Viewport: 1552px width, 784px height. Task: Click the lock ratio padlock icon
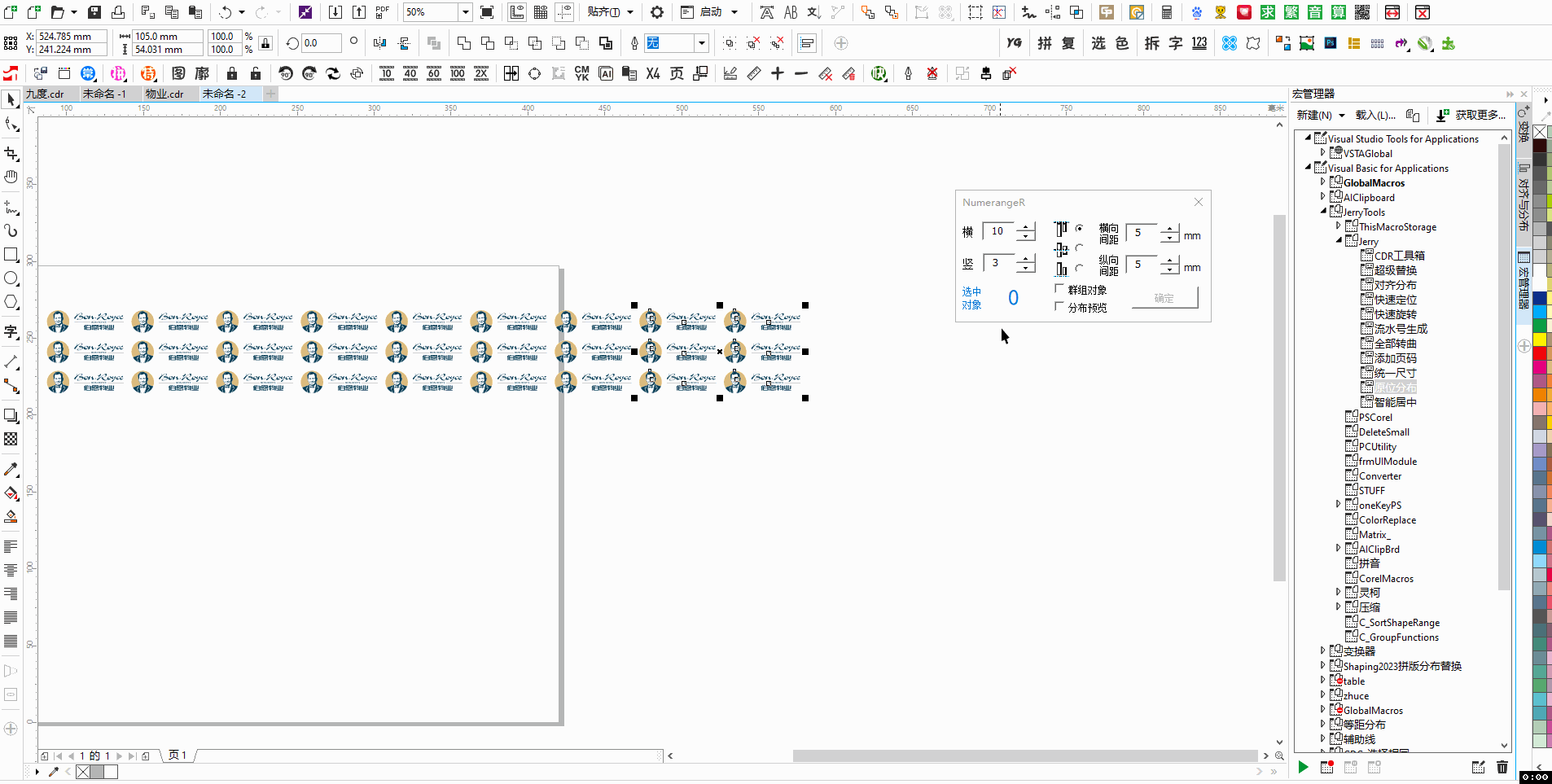click(265, 43)
